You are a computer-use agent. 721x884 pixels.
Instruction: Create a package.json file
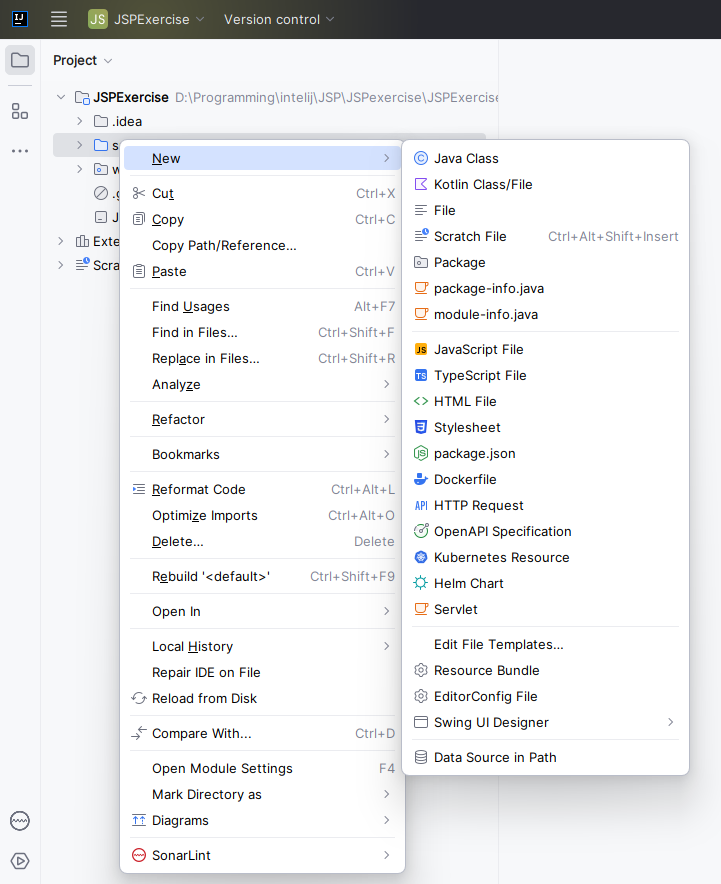point(545,453)
